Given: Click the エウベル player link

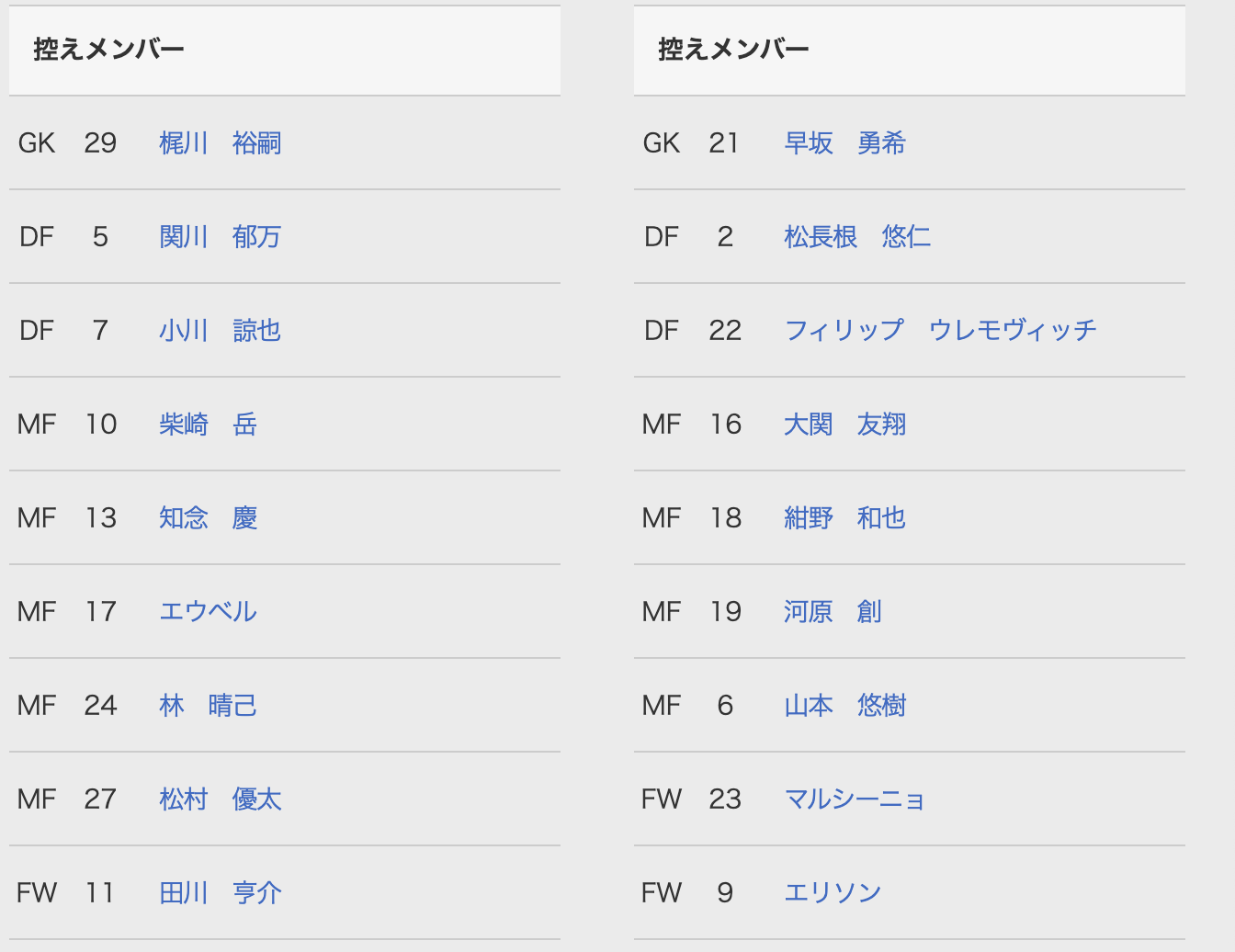Looking at the screenshot, I should click(x=208, y=612).
